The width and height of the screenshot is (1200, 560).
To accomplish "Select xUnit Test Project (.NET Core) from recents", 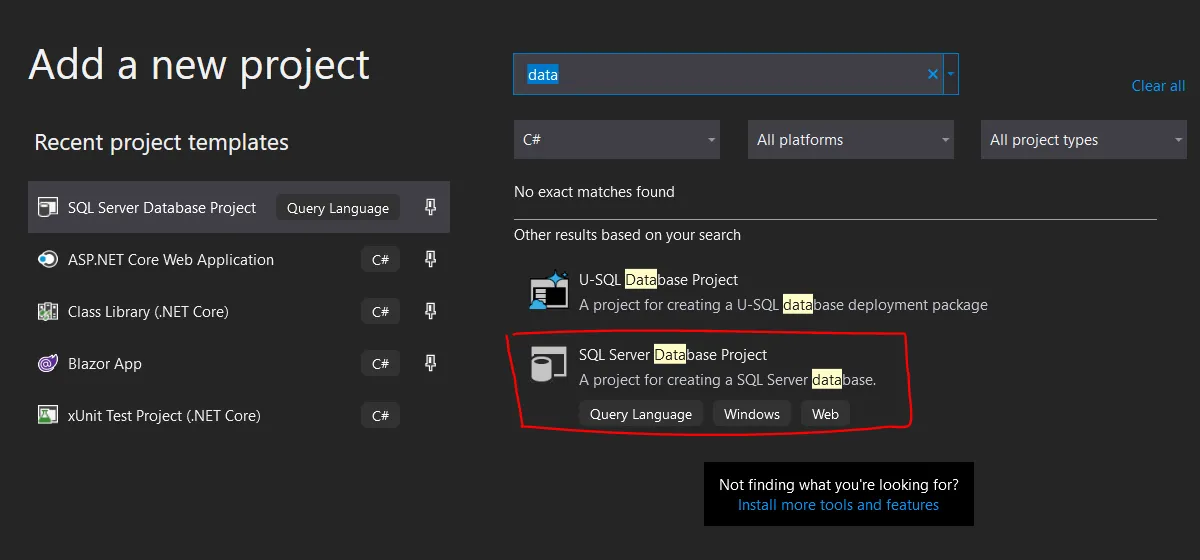I will click(164, 416).
